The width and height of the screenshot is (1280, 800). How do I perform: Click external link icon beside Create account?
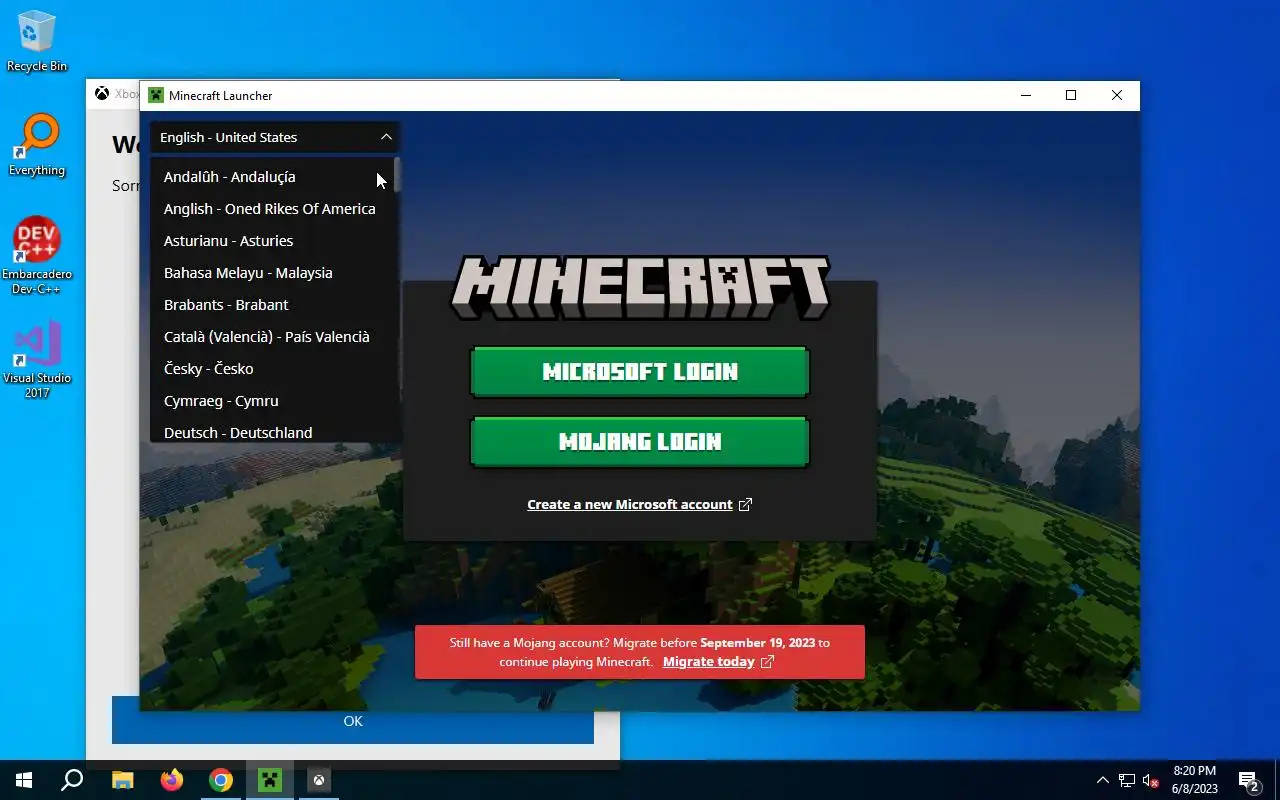[745, 505]
